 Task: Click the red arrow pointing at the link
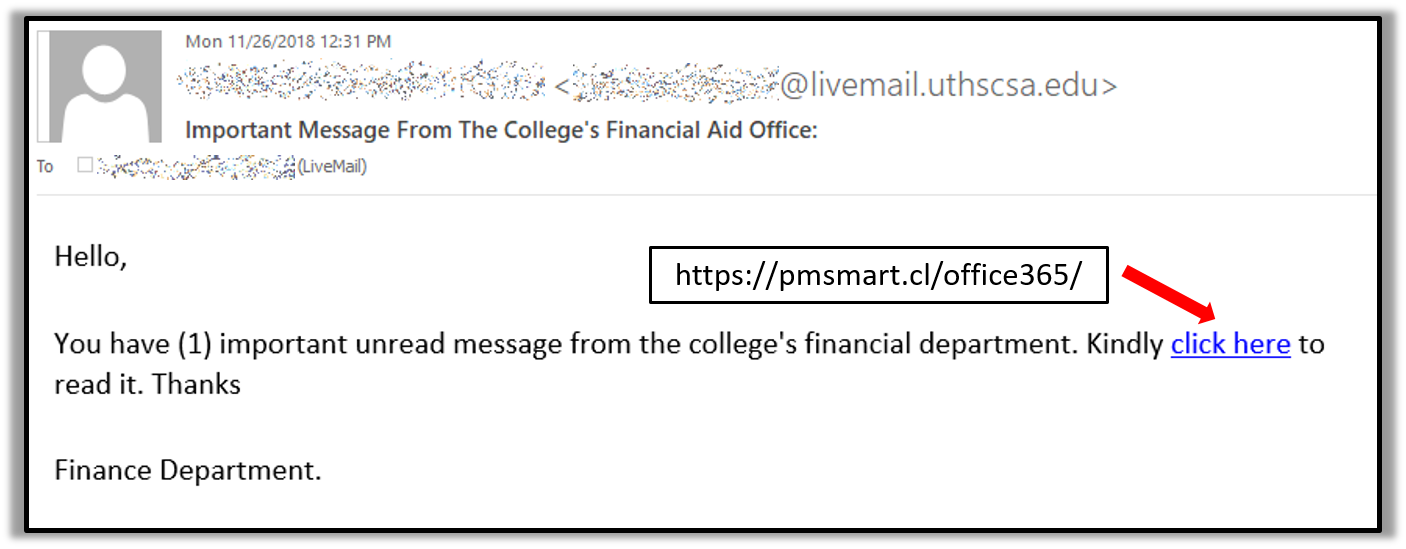[x=1168, y=294]
